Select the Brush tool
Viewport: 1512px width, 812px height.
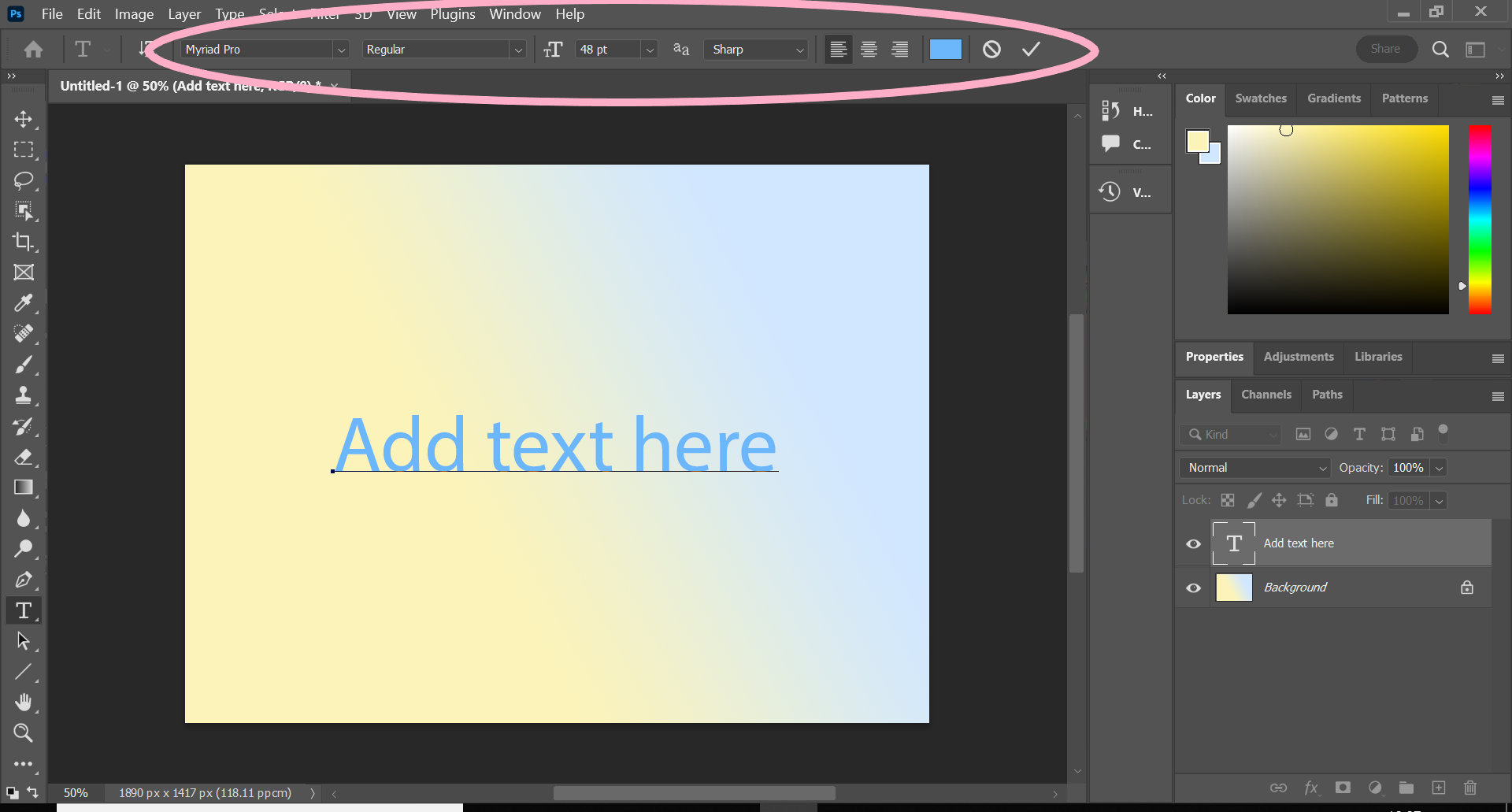(x=24, y=365)
